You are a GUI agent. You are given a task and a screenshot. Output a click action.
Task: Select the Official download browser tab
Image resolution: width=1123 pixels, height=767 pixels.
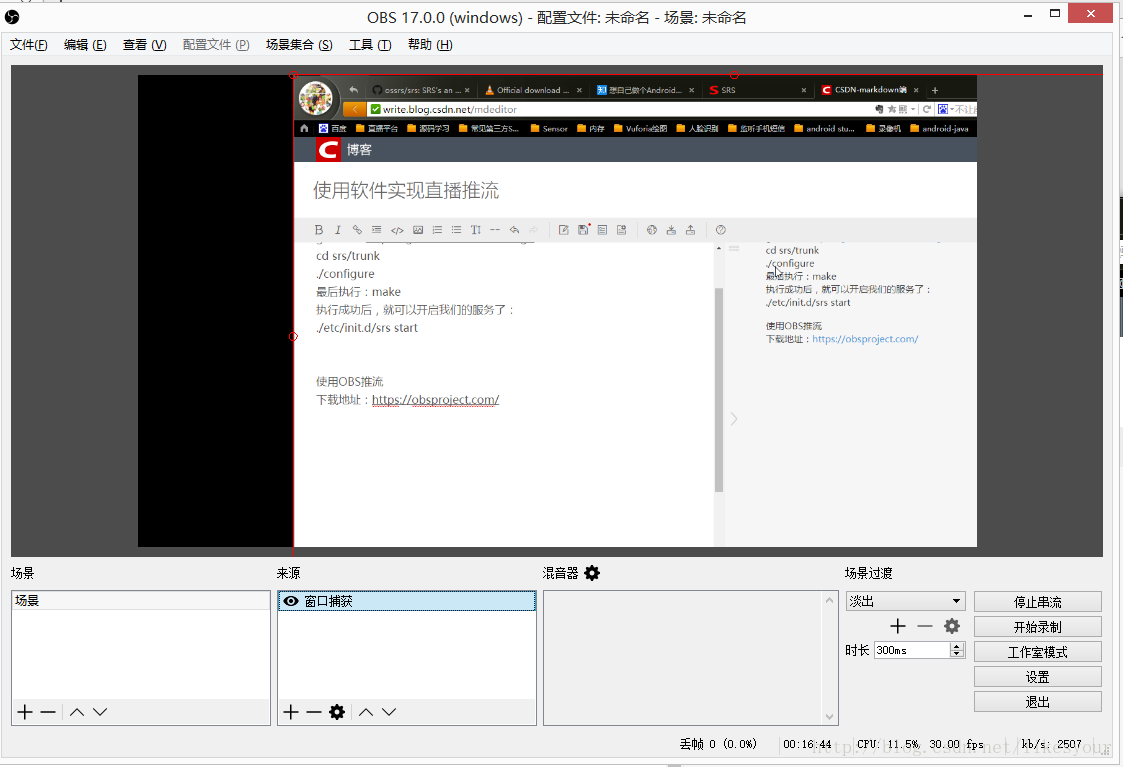[x=533, y=90]
